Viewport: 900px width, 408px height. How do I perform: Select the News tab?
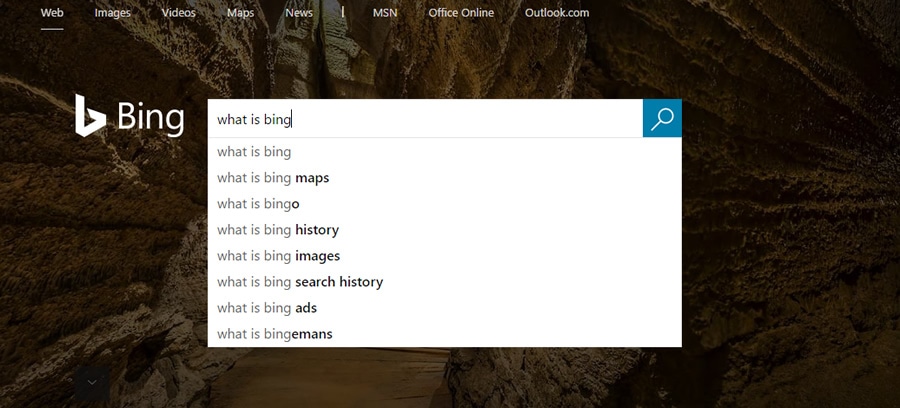click(x=298, y=13)
